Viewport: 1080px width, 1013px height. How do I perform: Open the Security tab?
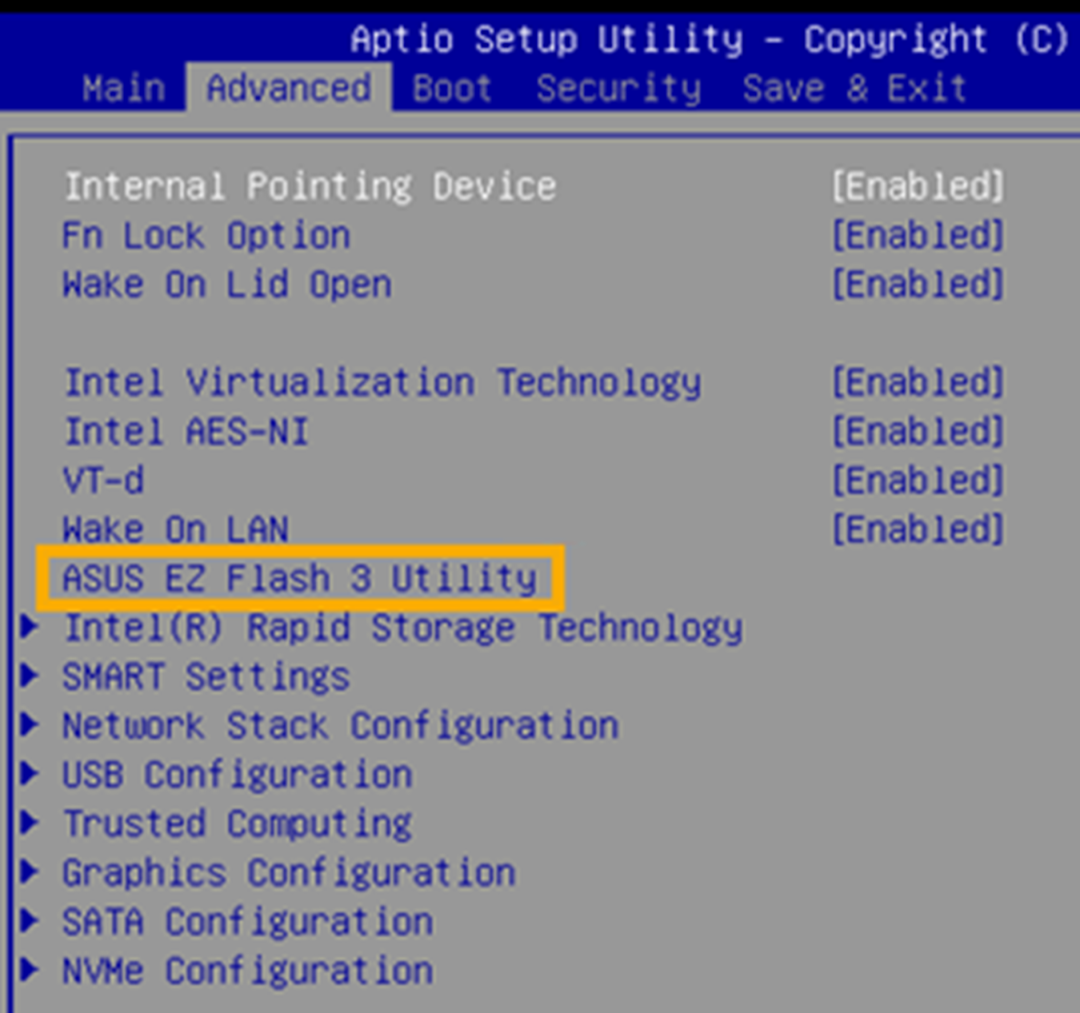[x=618, y=88]
